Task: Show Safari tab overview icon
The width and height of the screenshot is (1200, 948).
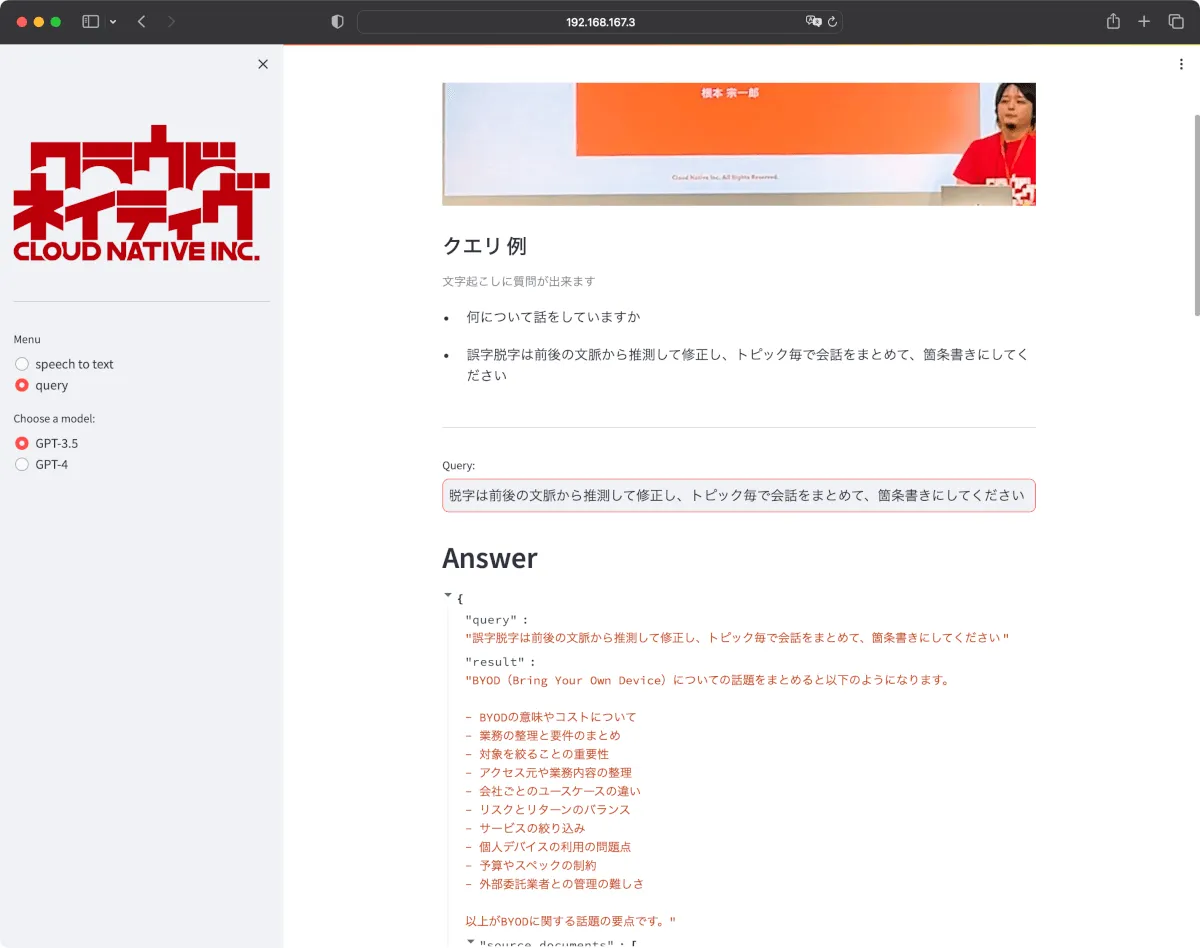Action: (1176, 21)
